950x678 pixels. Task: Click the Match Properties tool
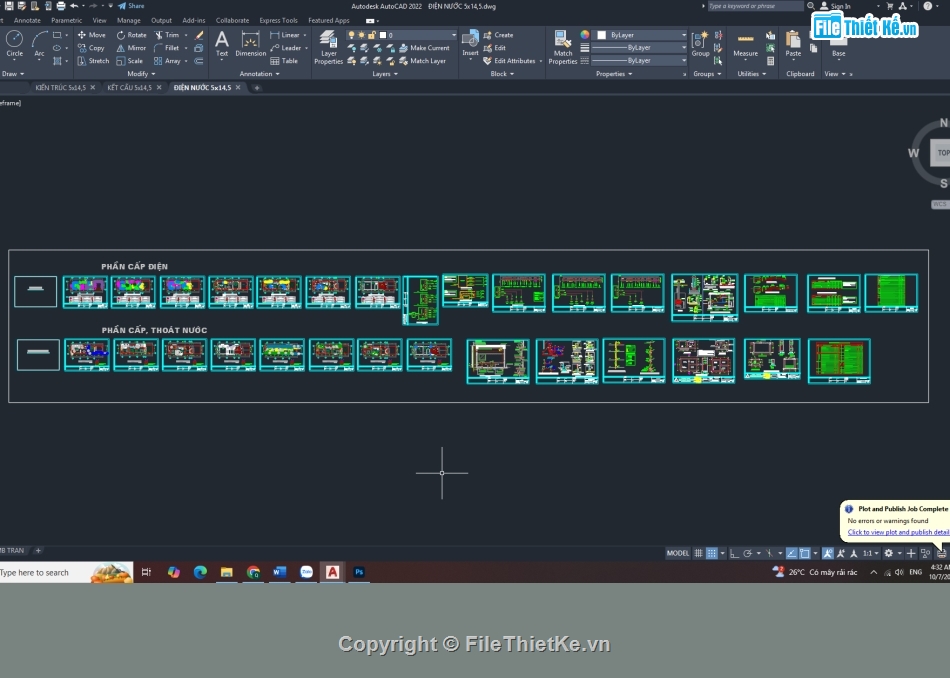563,45
